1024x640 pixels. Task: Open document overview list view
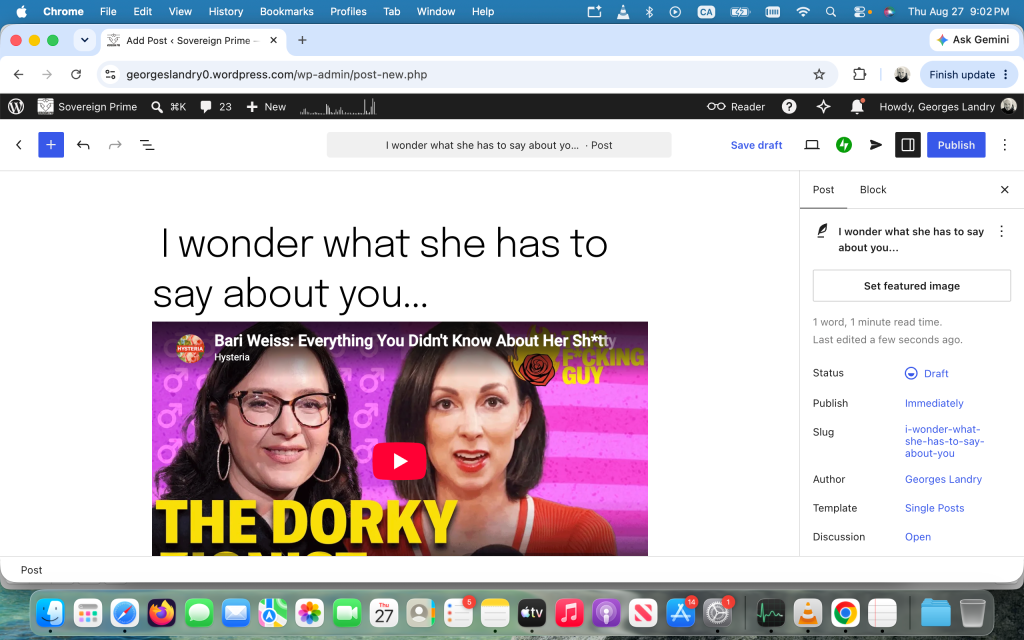tap(147, 145)
